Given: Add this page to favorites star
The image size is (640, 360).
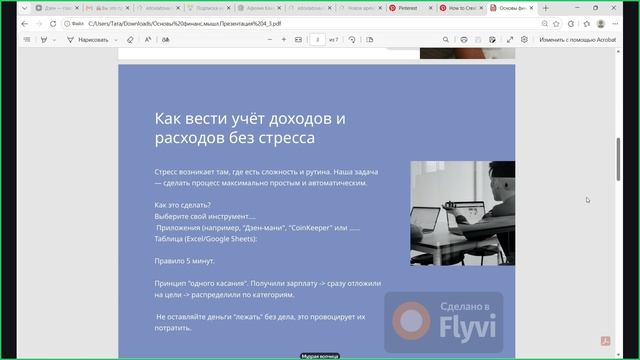Looking at the screenshot, I should (x=556, y=24).
